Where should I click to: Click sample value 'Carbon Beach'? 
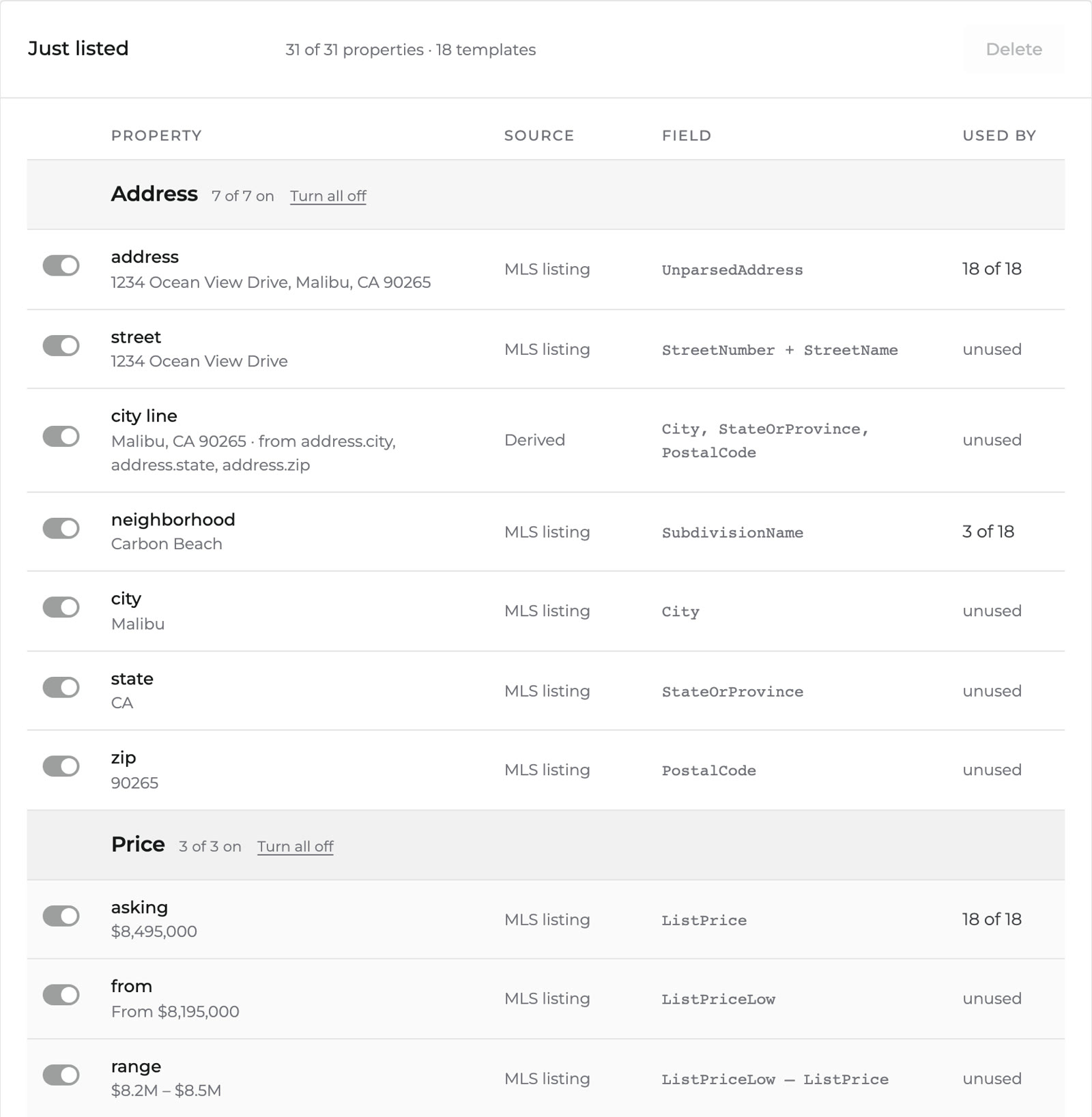(167, 544)
